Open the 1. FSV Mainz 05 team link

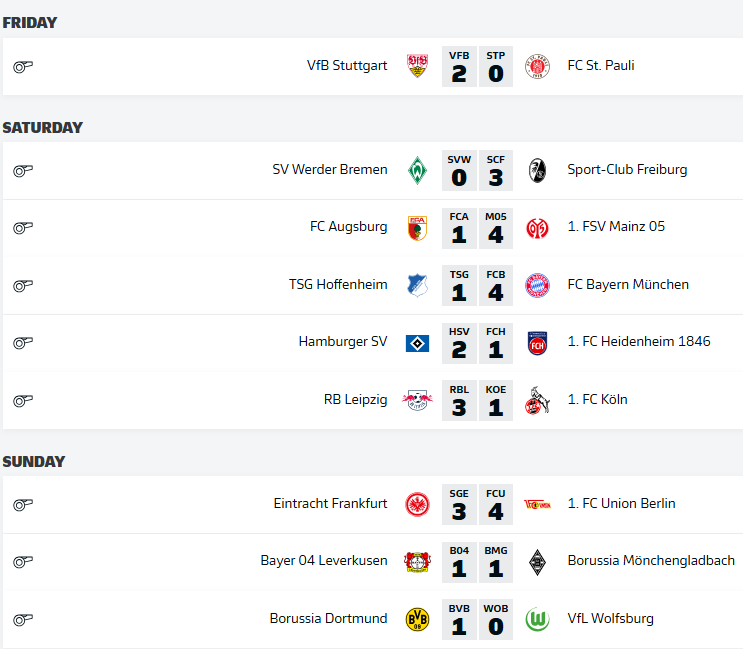[616, 227]
